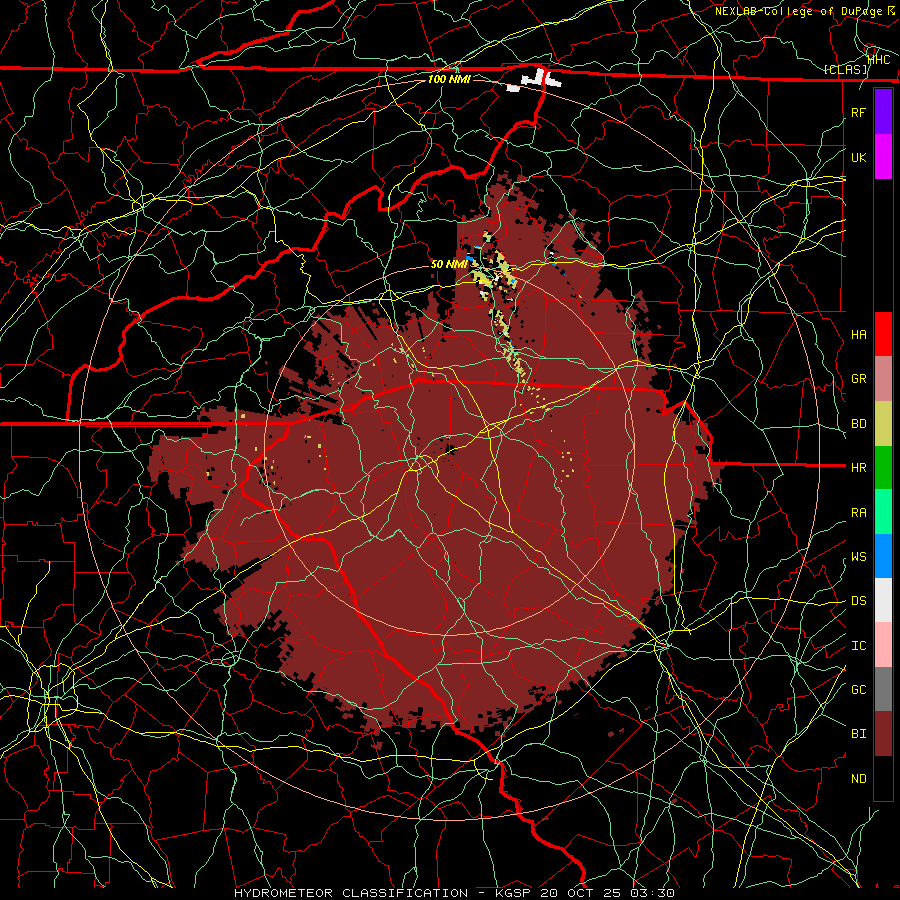Screen dimensions: 900x900
Task: Pick the HR green legend swatch
Action: point(883,468)
